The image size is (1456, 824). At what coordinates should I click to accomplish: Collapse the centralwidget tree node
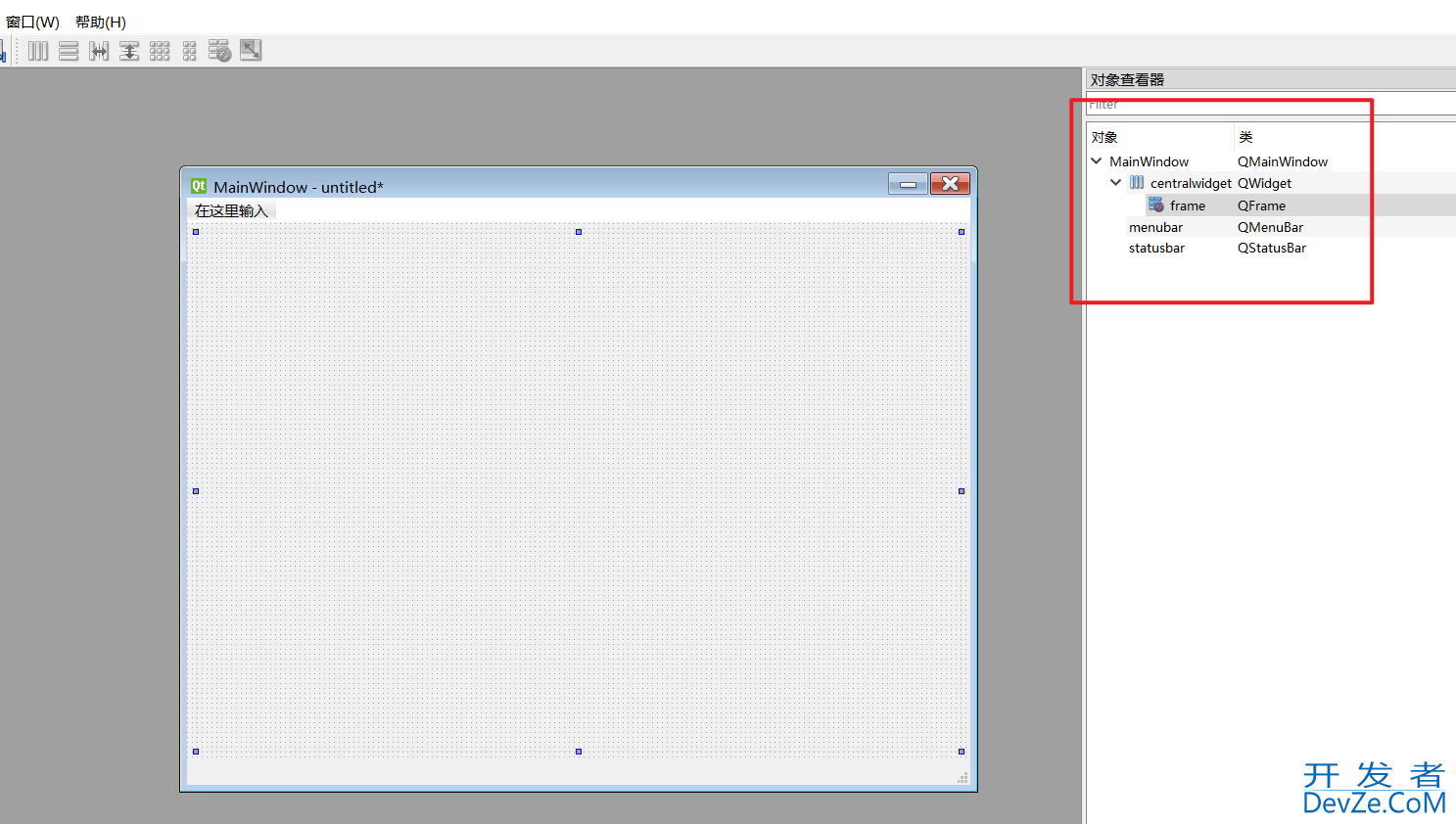(x=1115, y=182)
